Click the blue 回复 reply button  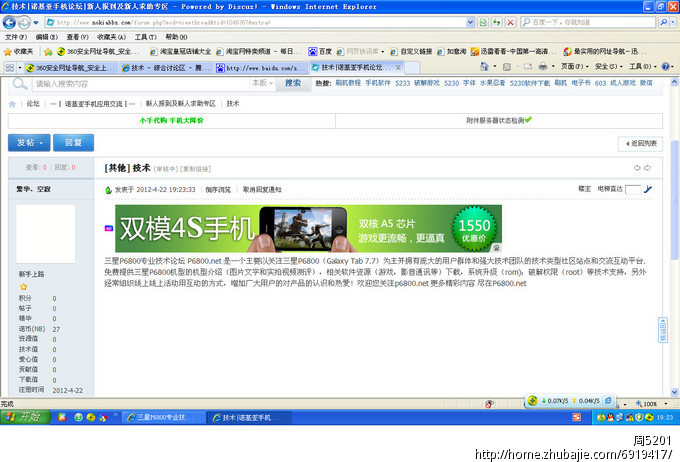(x=79, y=143)
